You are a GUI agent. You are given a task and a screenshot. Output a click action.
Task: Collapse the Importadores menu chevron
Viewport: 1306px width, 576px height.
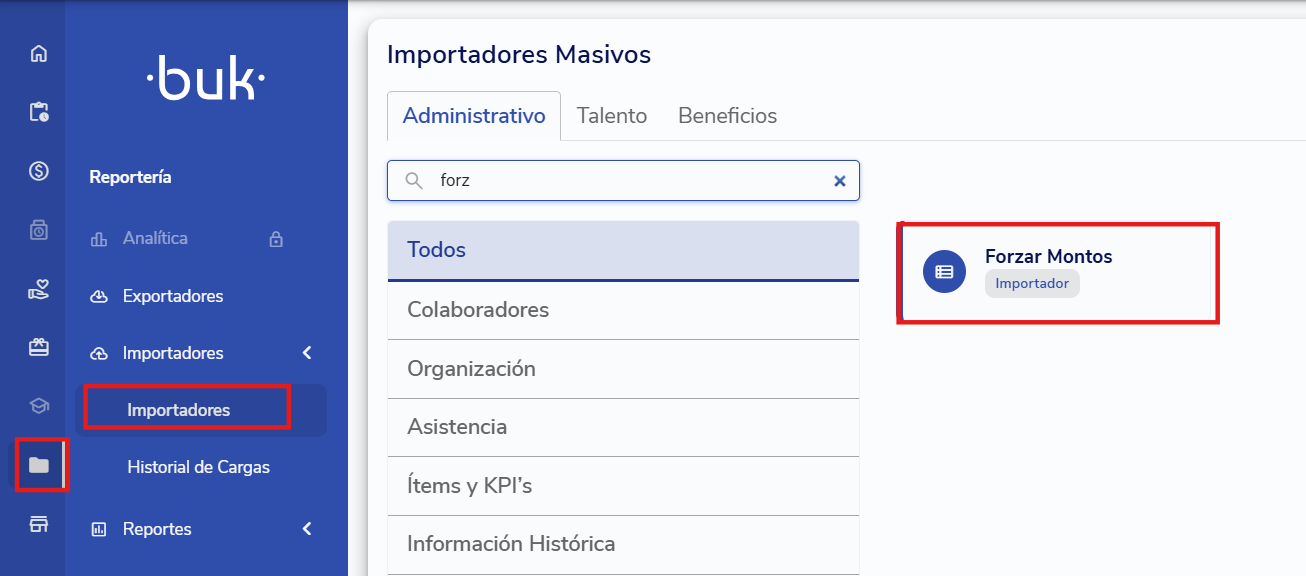pyautogui.click(x=307, y=353)
